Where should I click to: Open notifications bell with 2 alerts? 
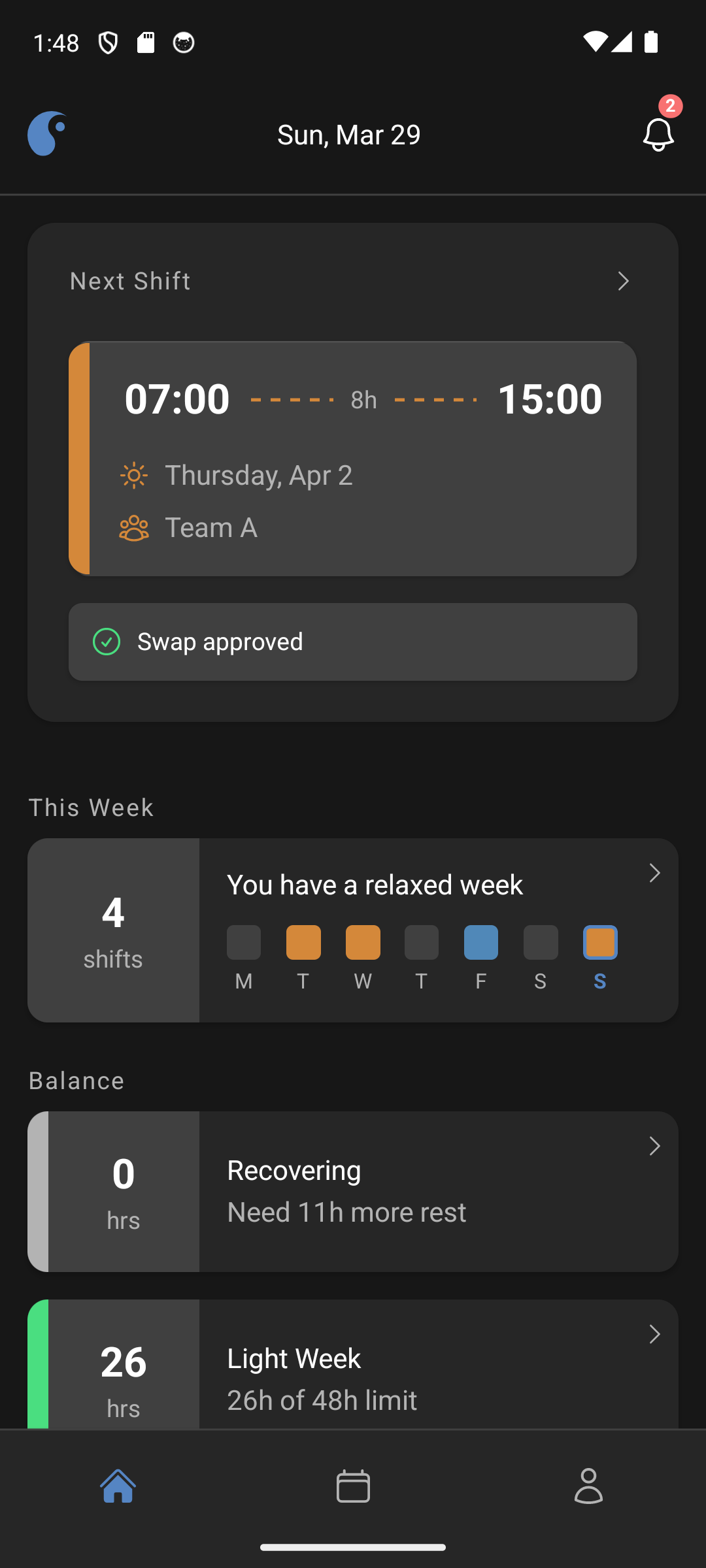pos(658,134)
